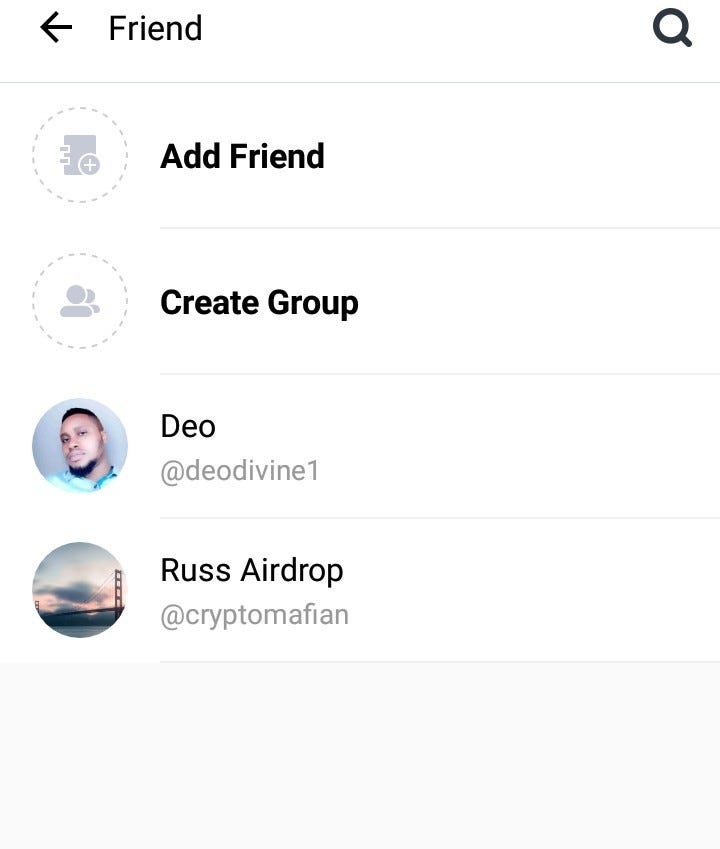720x849 pixels.
Task: Tap the Add Friend contact-plus icon
Action: pyautogui.click(x=80, y=155)
